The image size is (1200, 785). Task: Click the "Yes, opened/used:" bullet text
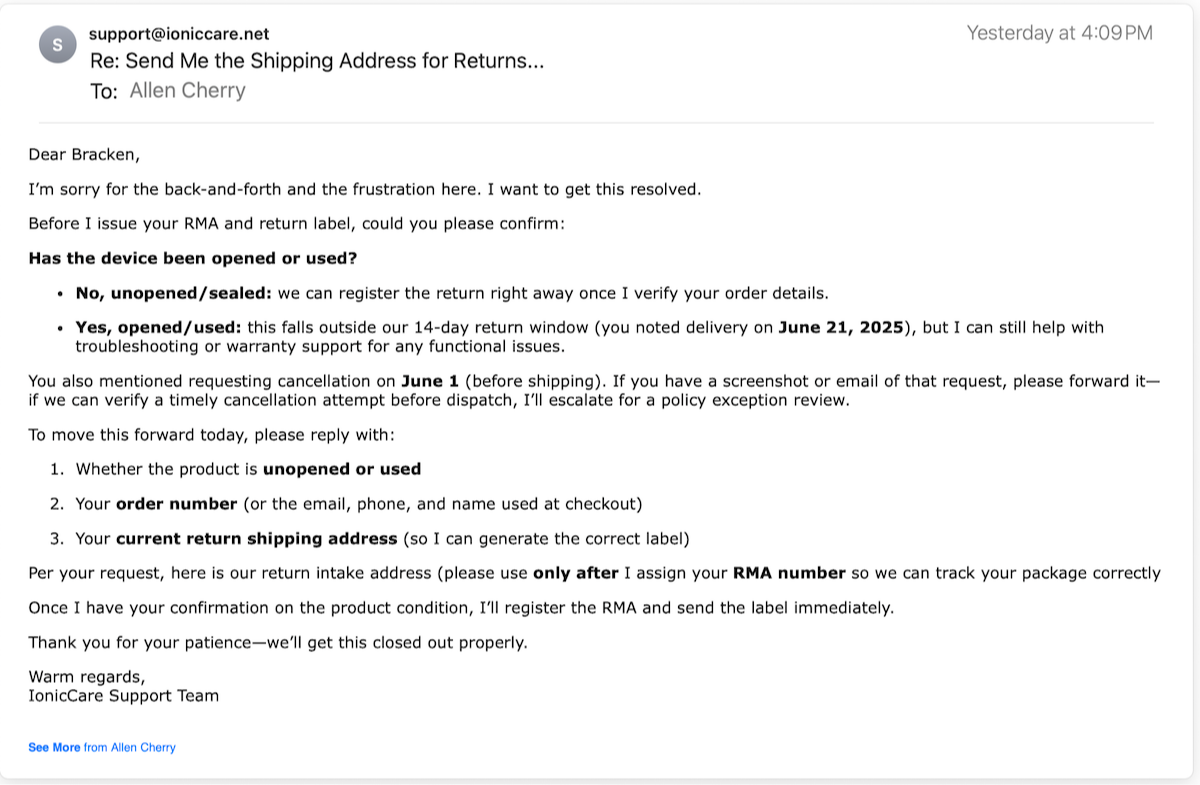[x=158, y=328]
